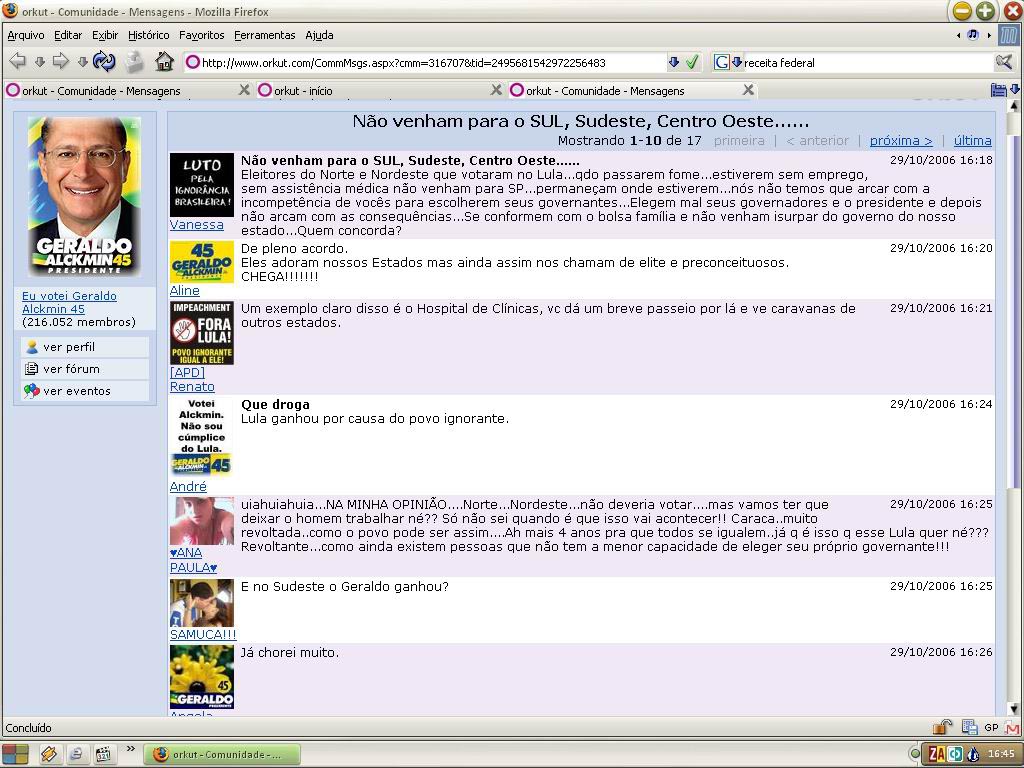Screen dimensions: 1024x768
Task: Click the ZoneAlarm ZA tray icon
Action: tap(936, 754)
